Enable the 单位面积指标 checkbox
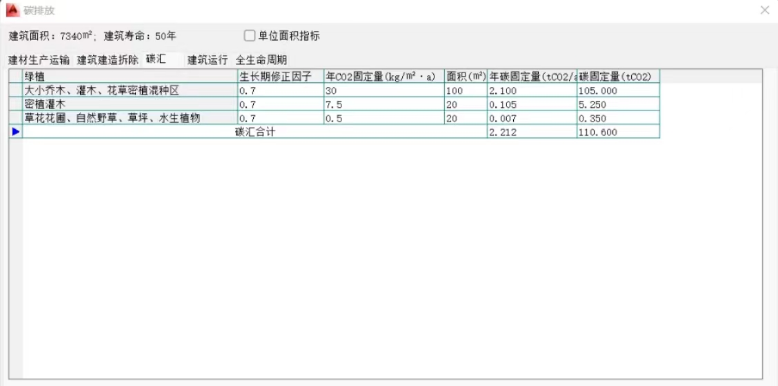 (x=249, y=36)
